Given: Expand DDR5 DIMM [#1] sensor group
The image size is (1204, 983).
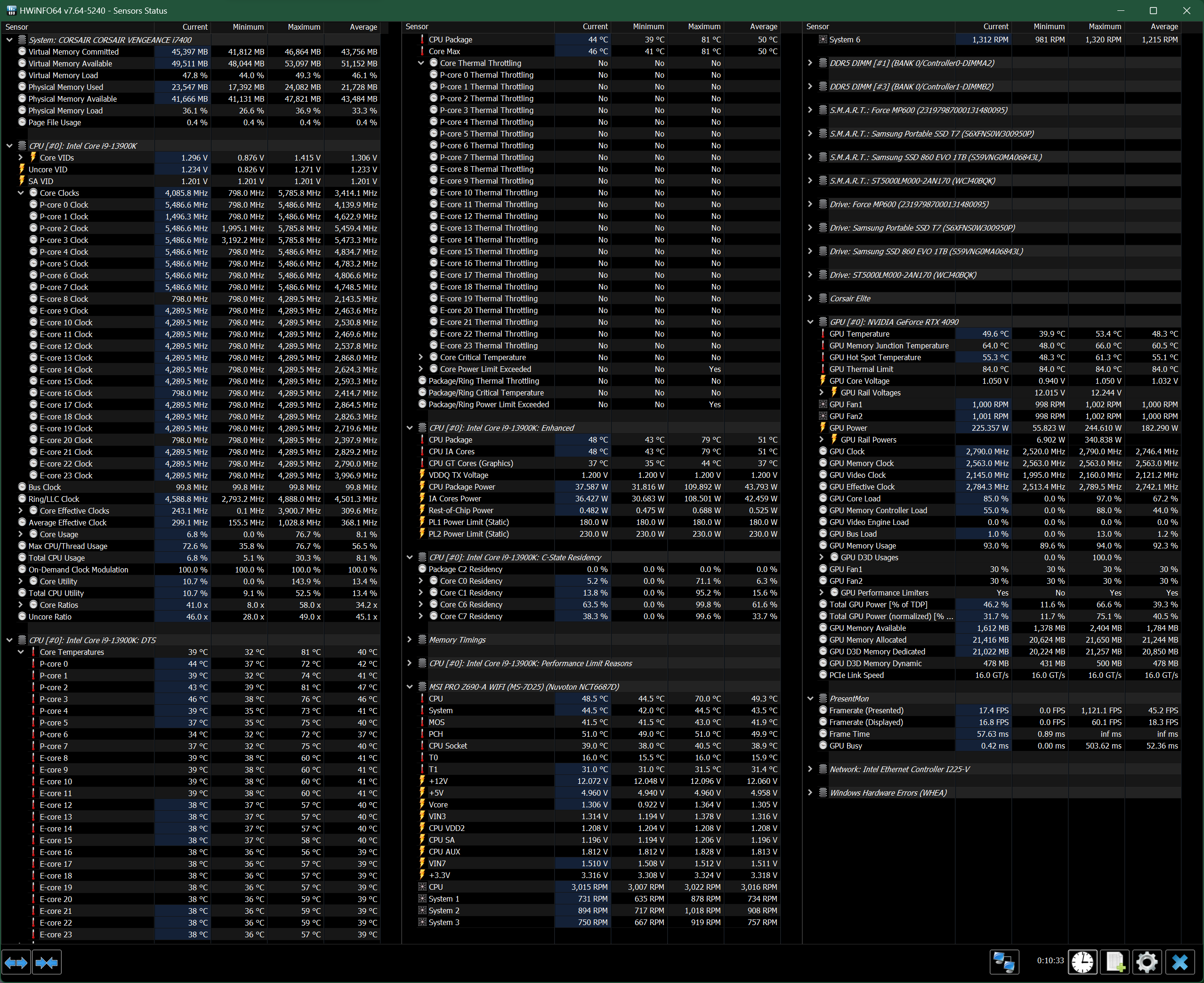Looking at the screenshot, I should point(810,64).
